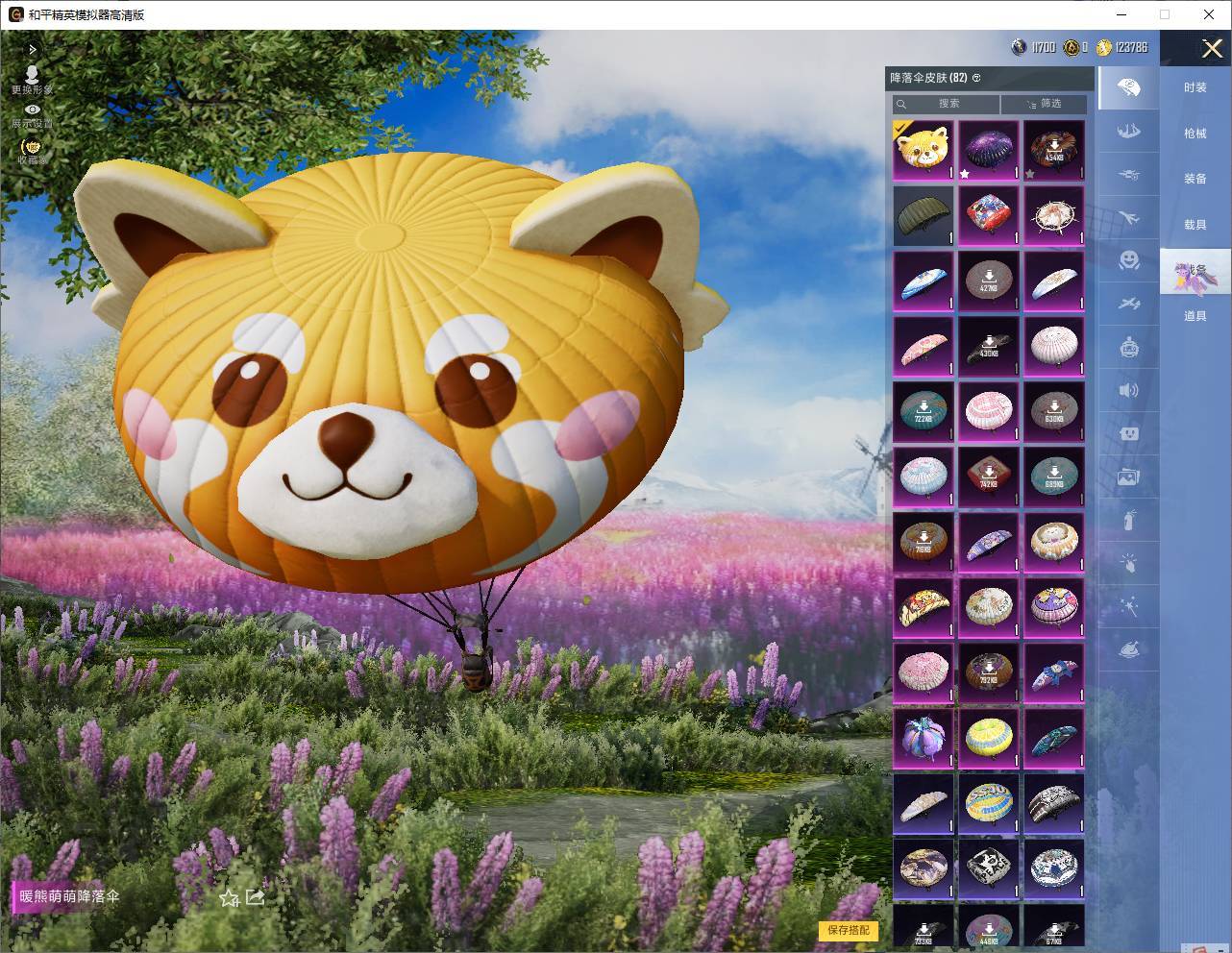The width and height of the screenshot is (1232, 953).
Task: Open the clicking hand gesture category icon
Action: [1129, 563]
